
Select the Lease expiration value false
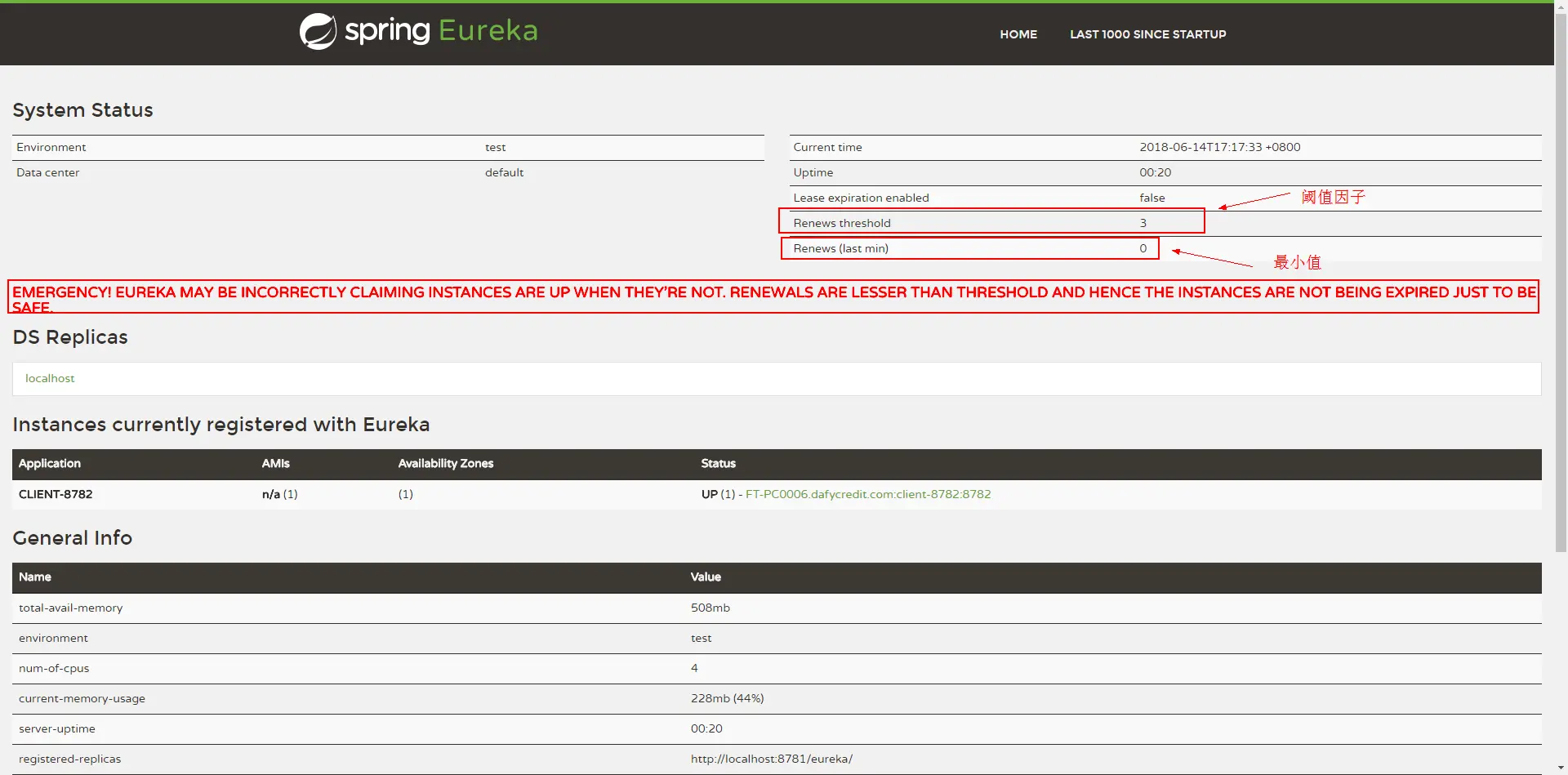[1152, 198]
